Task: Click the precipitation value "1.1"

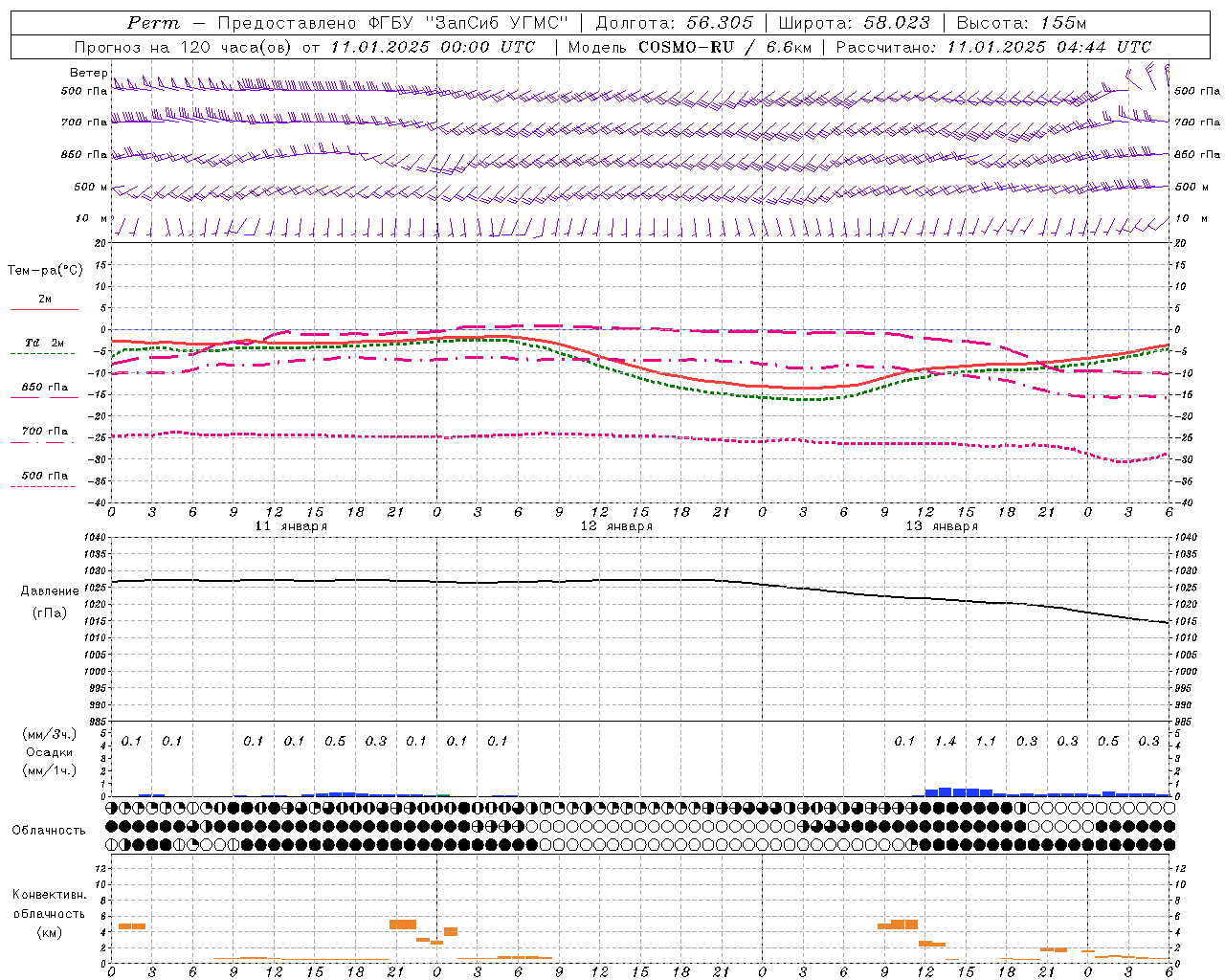Action: point(986,742)
